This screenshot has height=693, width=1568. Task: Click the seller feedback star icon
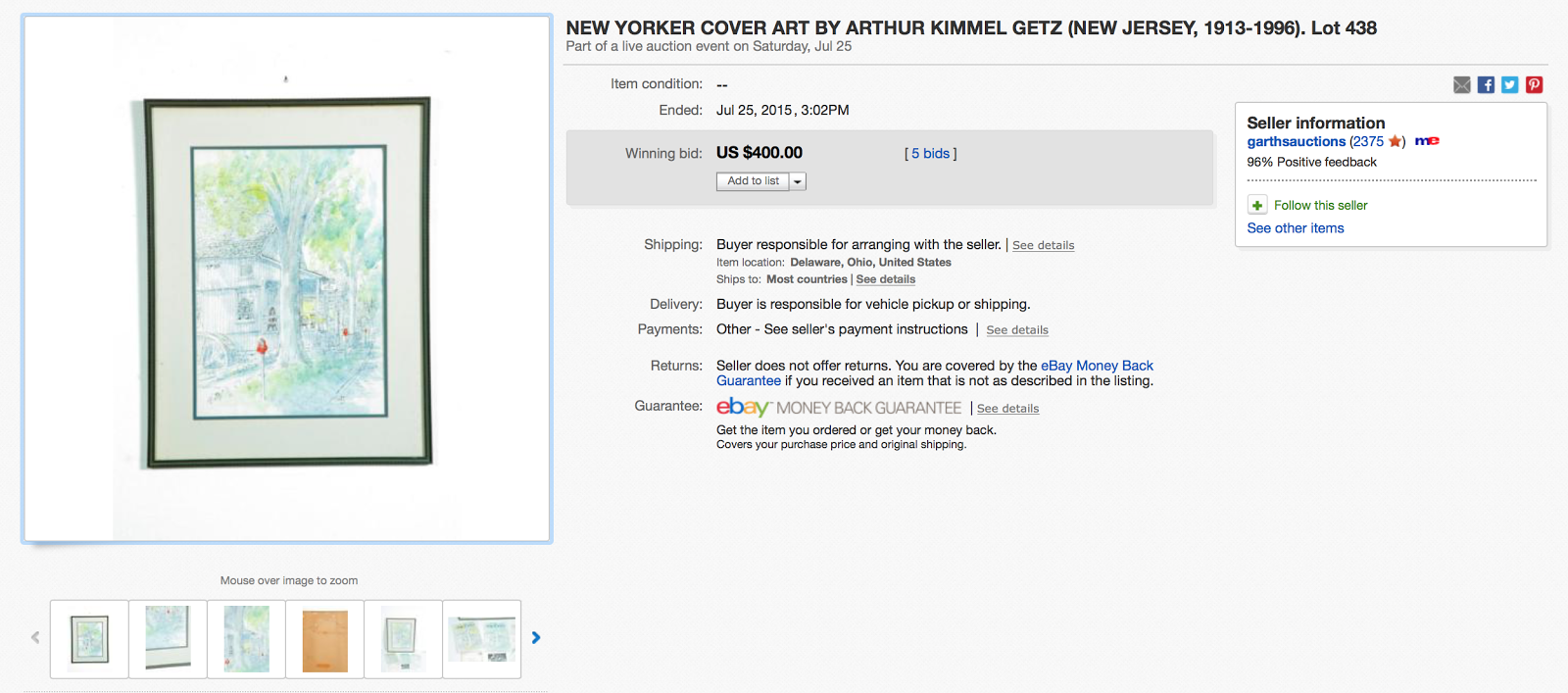(1395, 142)
